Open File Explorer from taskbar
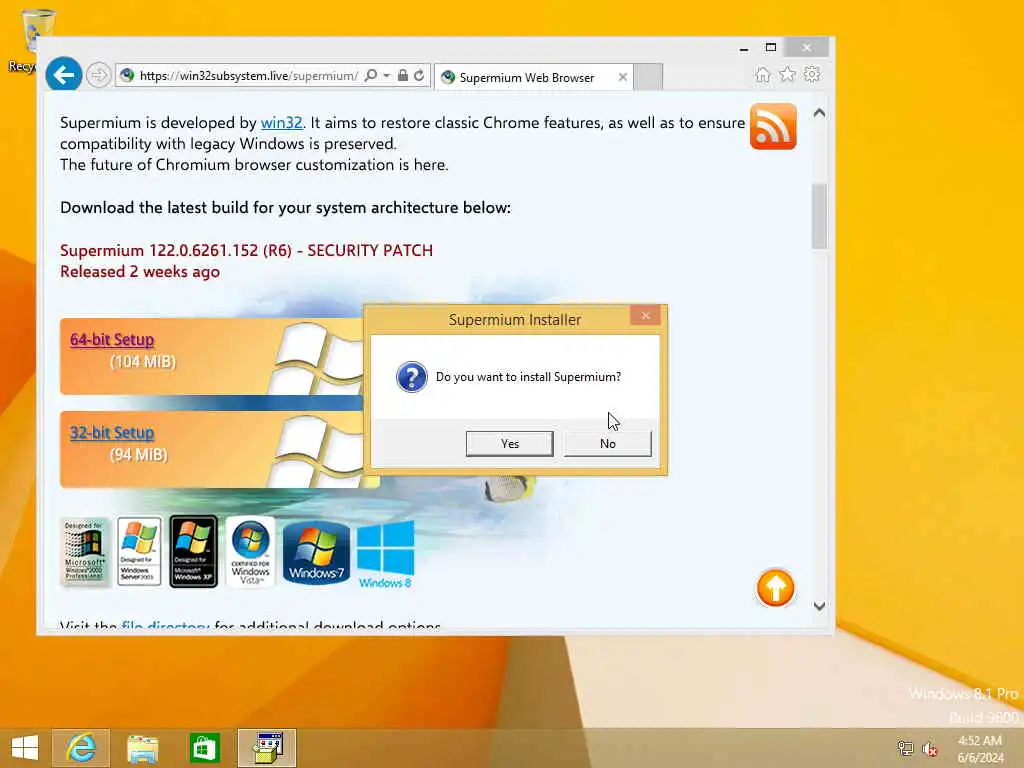 (142, 748)
